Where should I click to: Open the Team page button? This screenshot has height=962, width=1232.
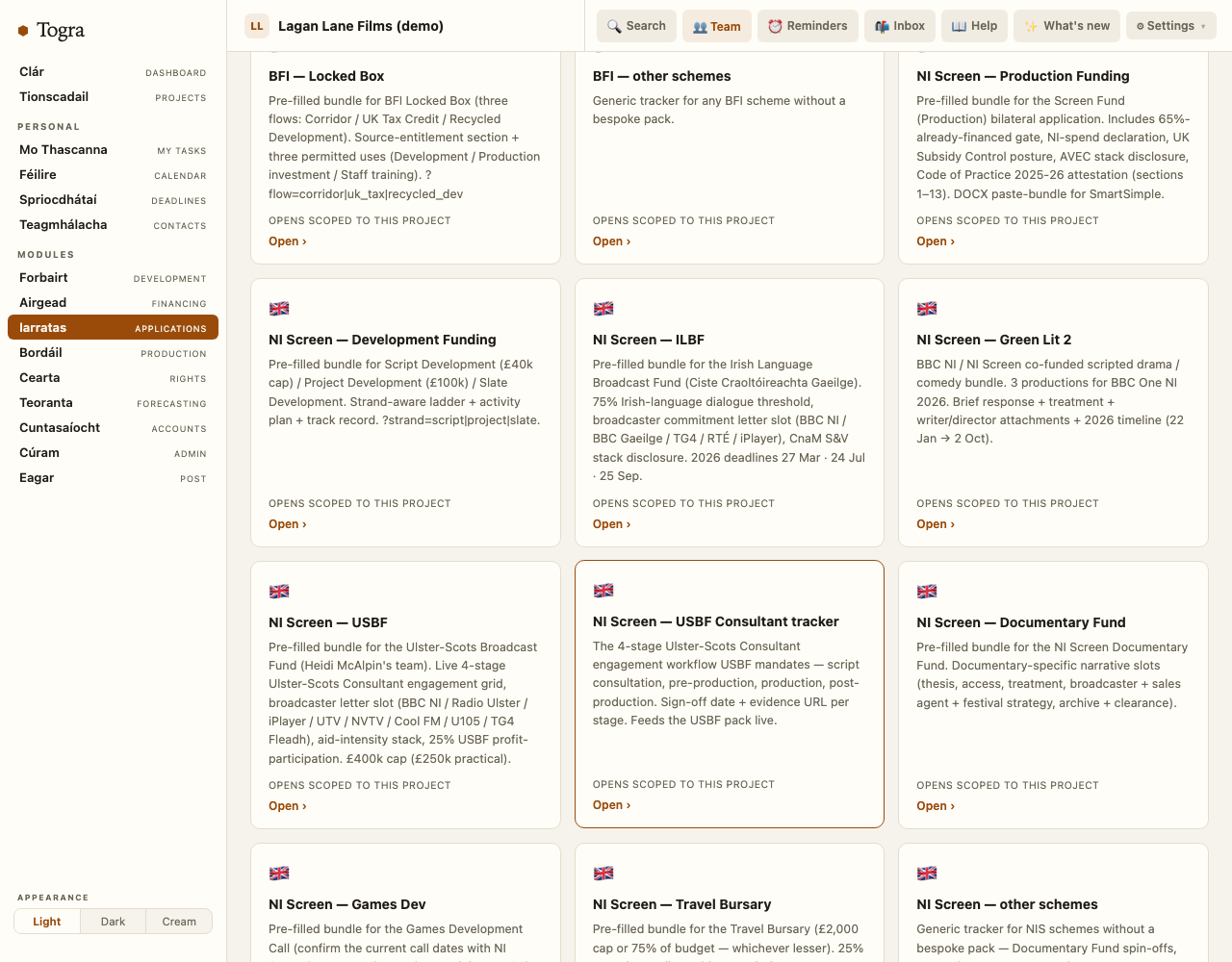[x=717, y=26]
